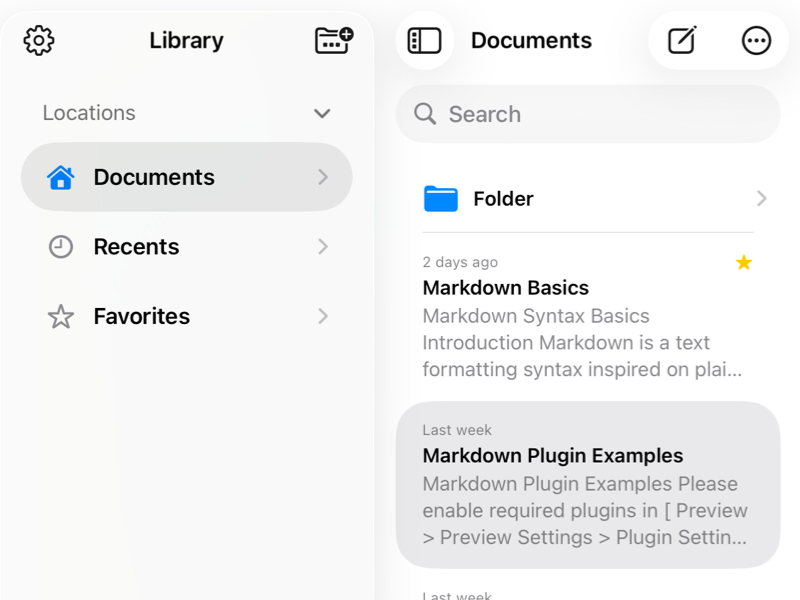The width and height of the screenshot is (800, 600).
Task: Expand the Documents row chevron
Action: (323, 177)
